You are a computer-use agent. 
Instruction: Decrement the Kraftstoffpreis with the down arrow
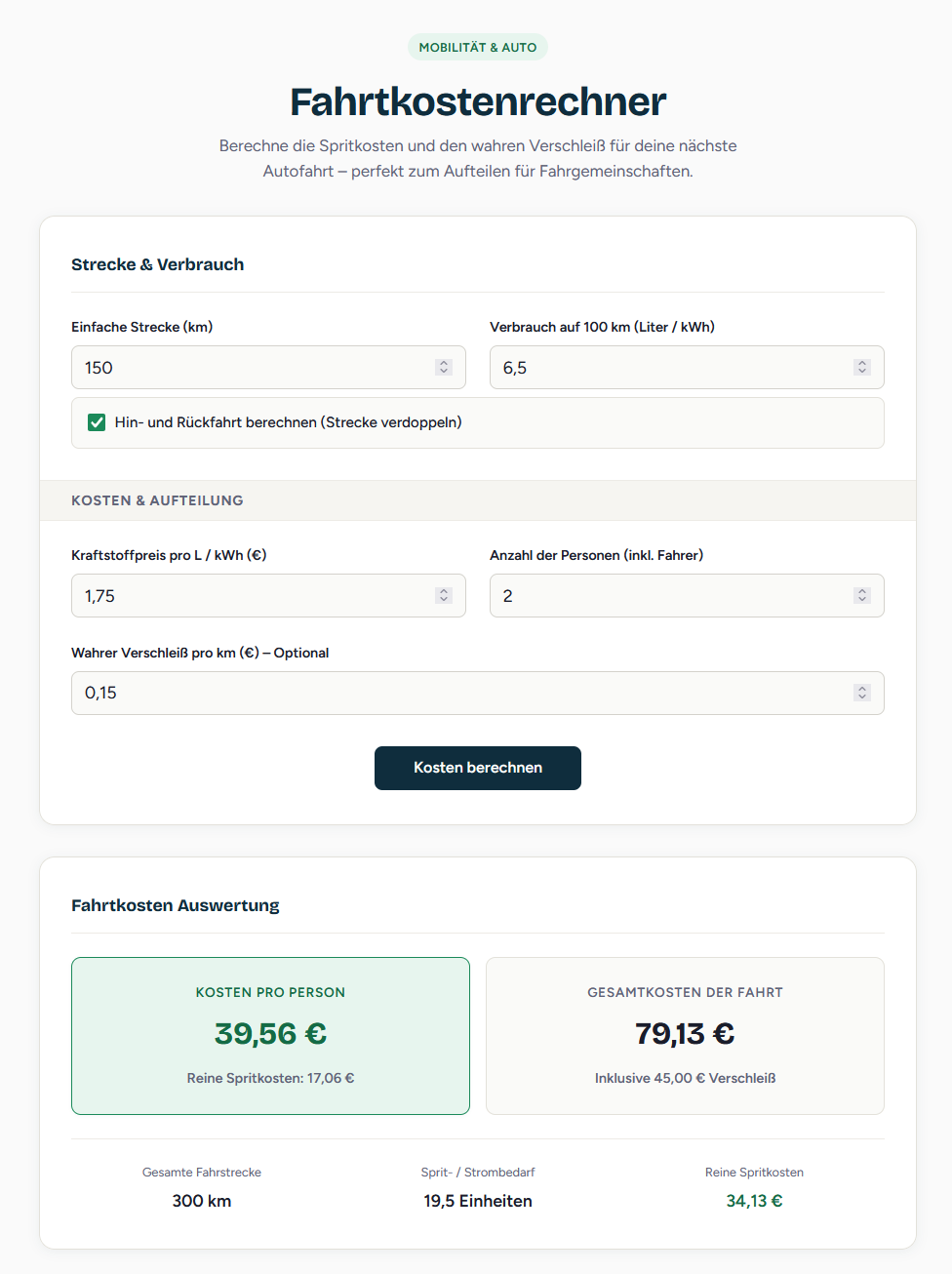(x=444, y=601)
